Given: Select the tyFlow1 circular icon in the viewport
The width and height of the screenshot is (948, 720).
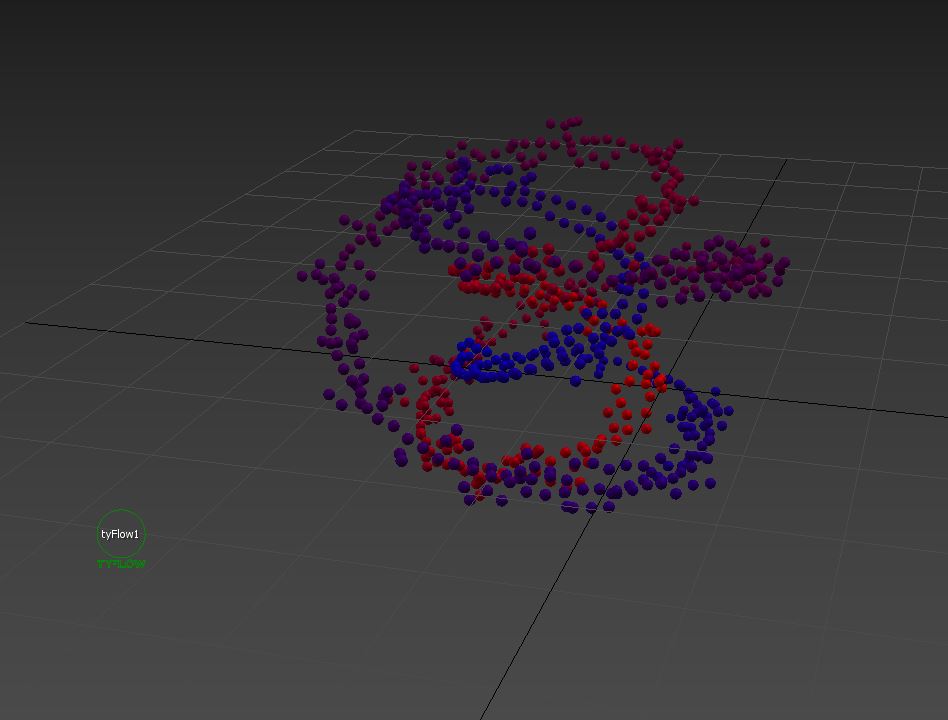Looking at the screenshot, I should tap(121, 534).
